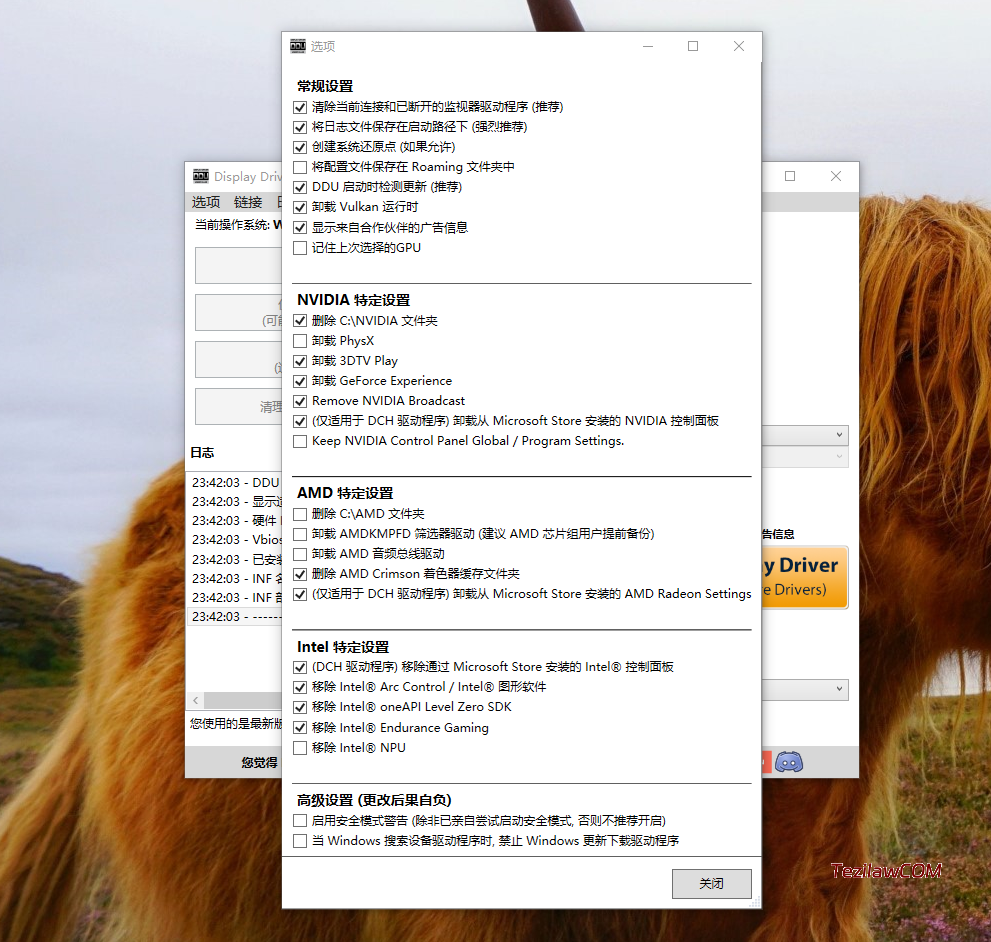Maximize the 选项 dialog window
The image size is (991, 942).
(693, 46)
